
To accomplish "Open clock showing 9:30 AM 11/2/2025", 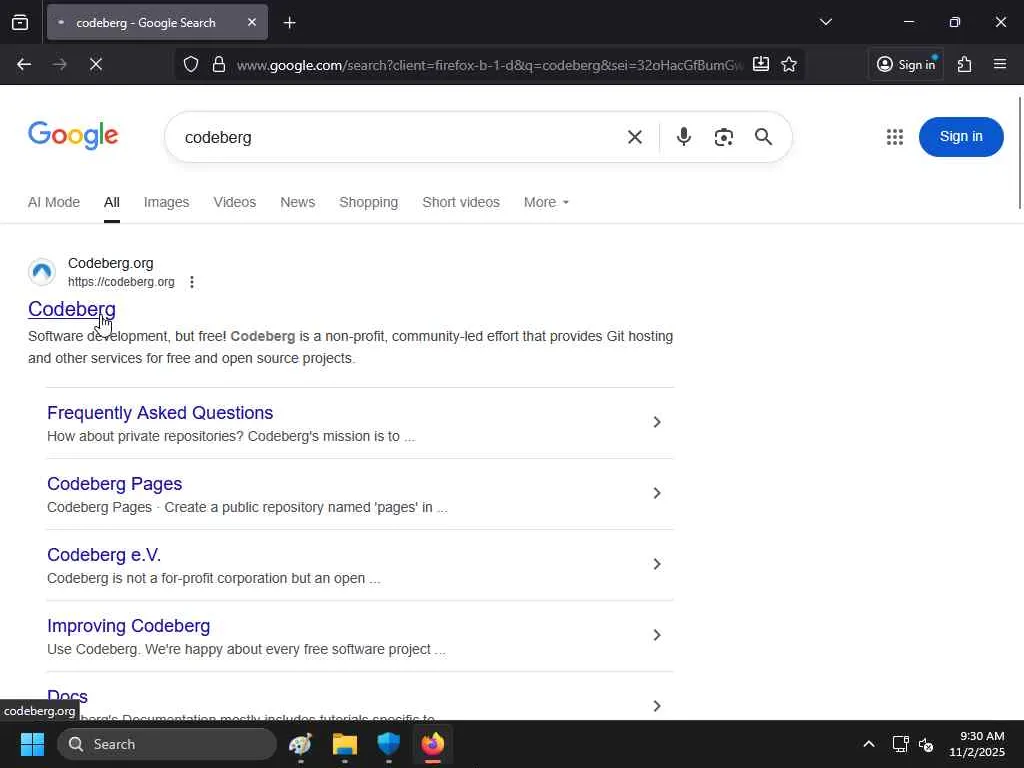I will click(976, 744).
